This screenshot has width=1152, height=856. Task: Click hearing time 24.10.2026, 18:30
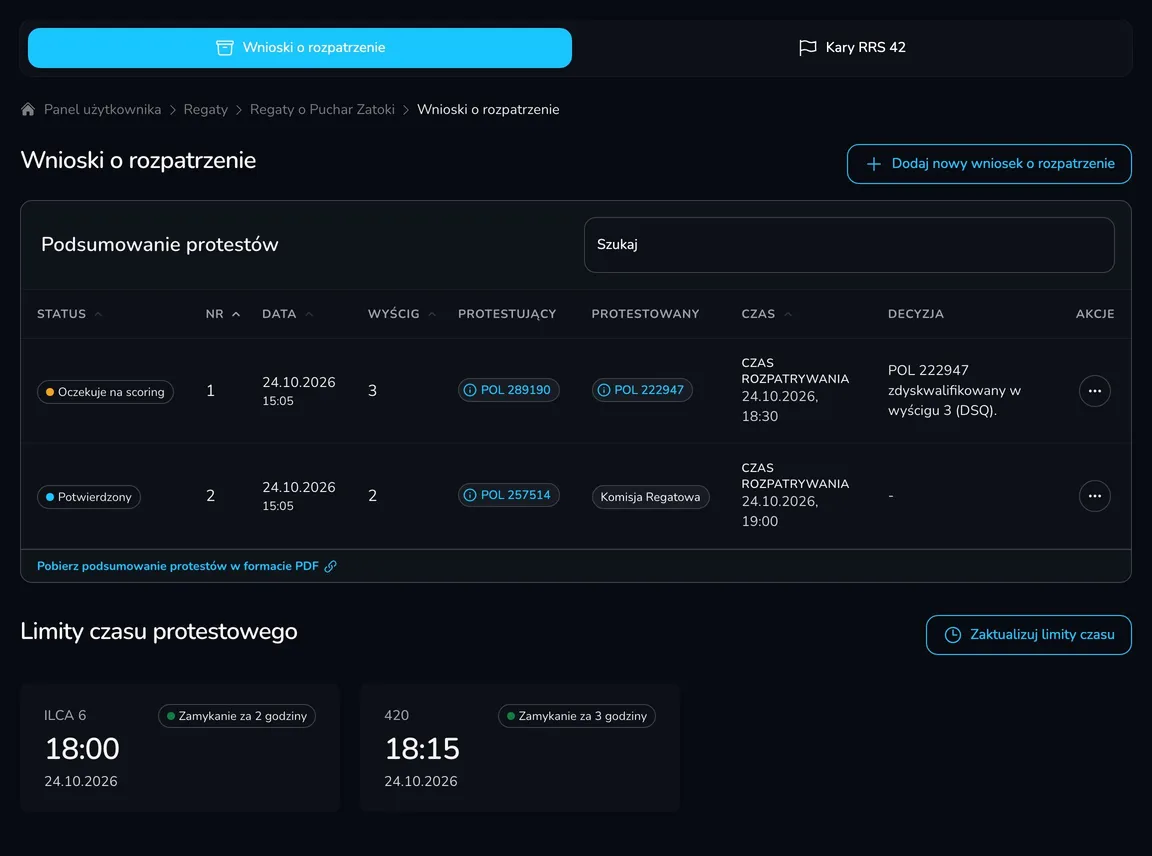tap(780, 406)
